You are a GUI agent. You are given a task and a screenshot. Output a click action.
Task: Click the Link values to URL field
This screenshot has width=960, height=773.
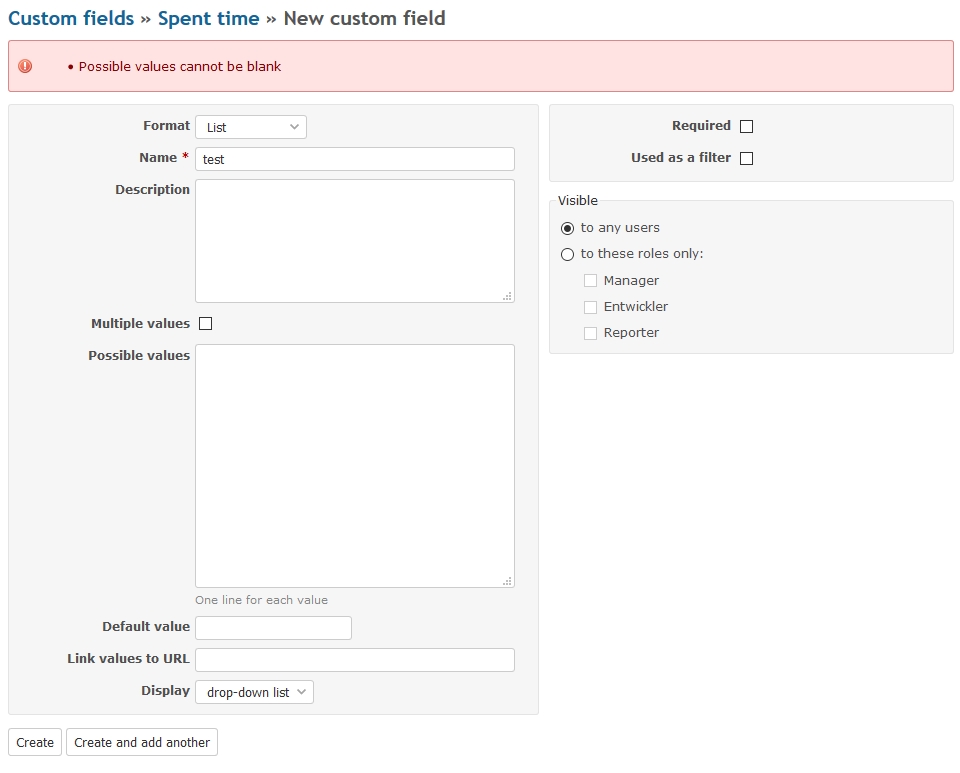(355, 660)
